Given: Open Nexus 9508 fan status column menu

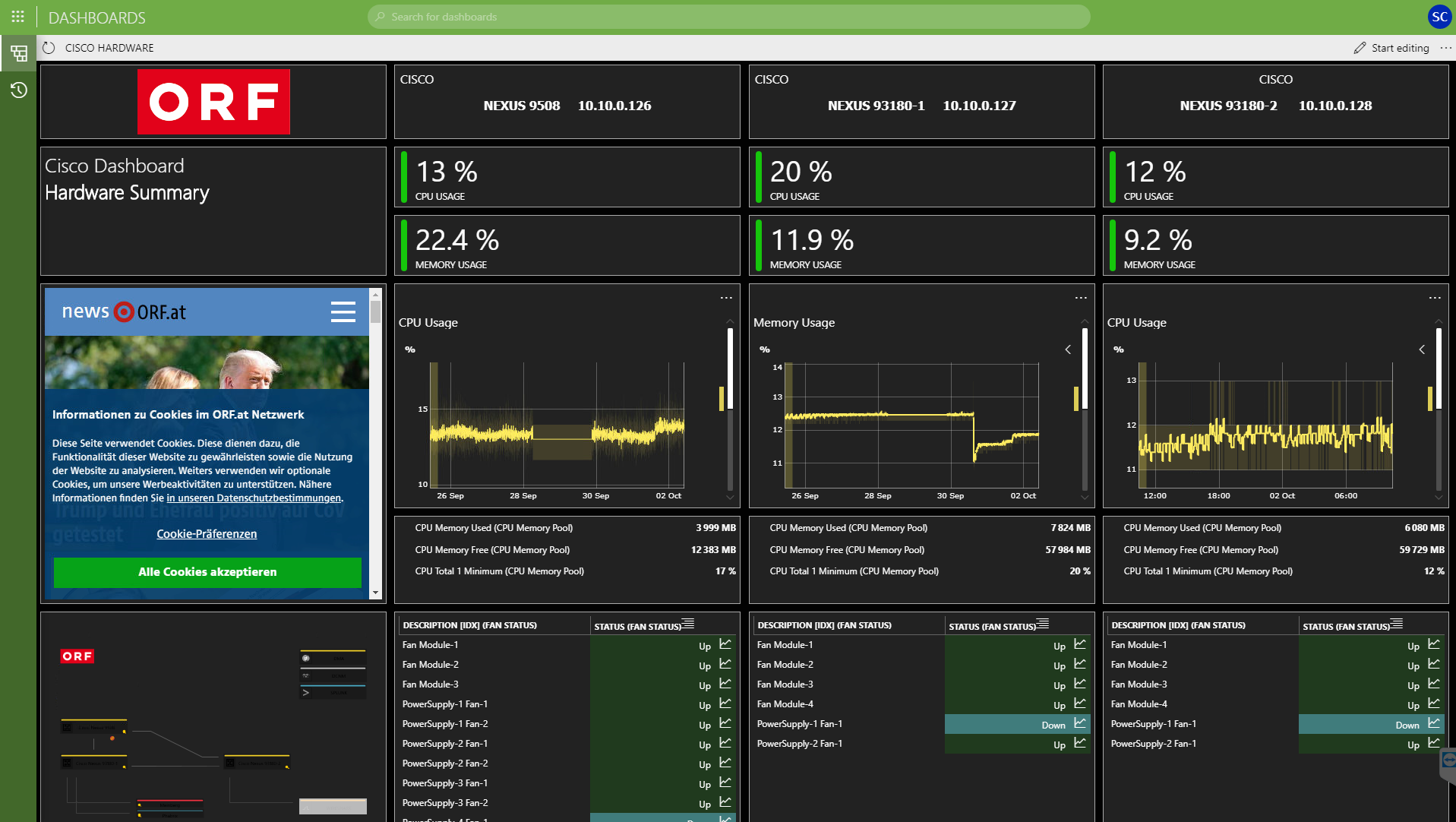Looking at the screenshot, I should coord(688,624).
